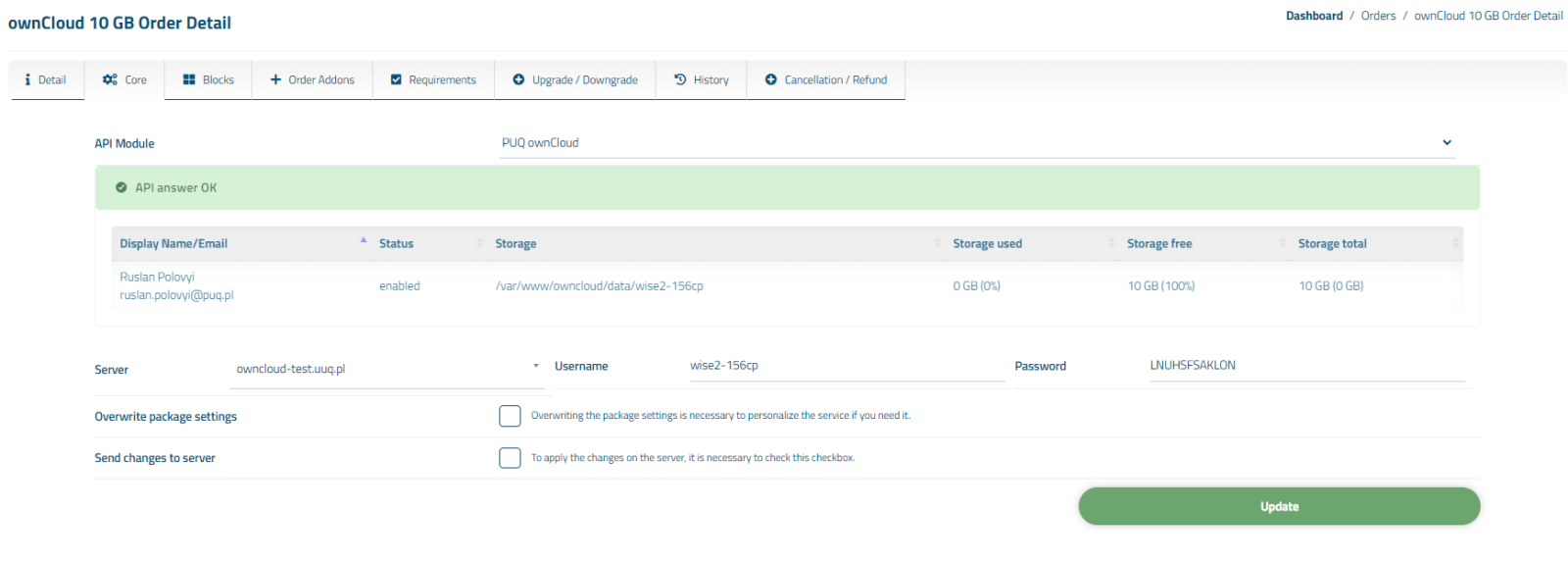
Task: Click the page title ownCloud 10 GB Order Detail
Action: [x=120, y=23]
